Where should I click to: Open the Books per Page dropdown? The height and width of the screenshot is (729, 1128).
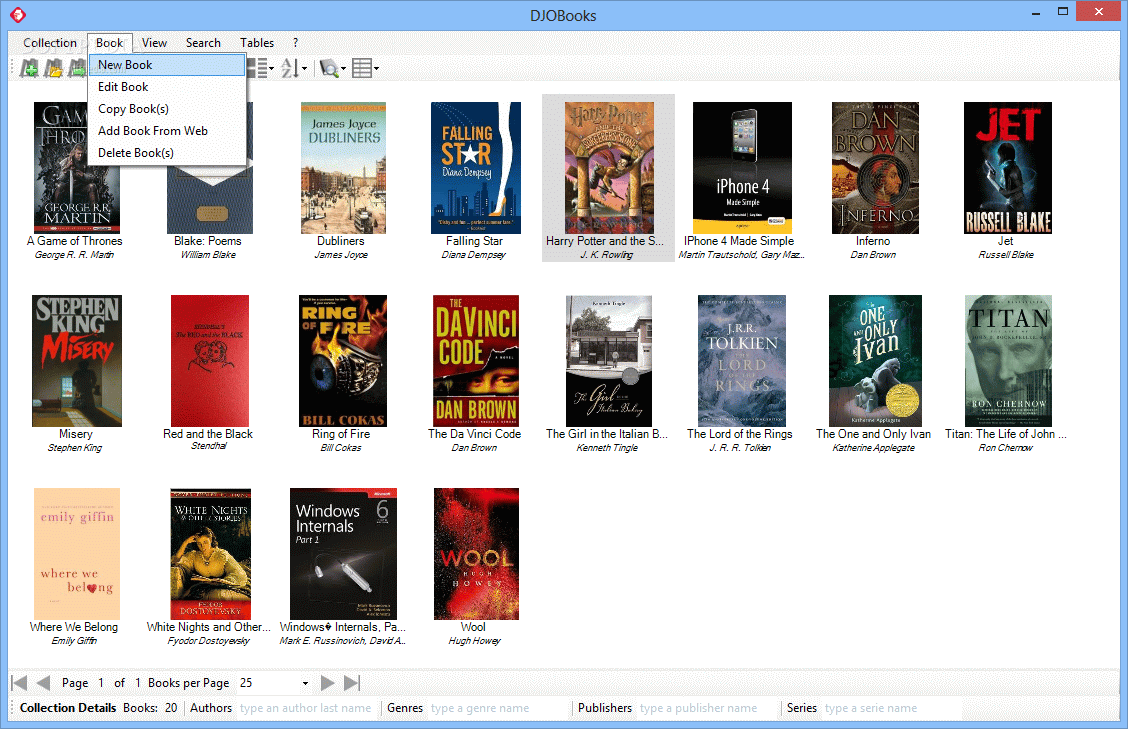(305, 683)
